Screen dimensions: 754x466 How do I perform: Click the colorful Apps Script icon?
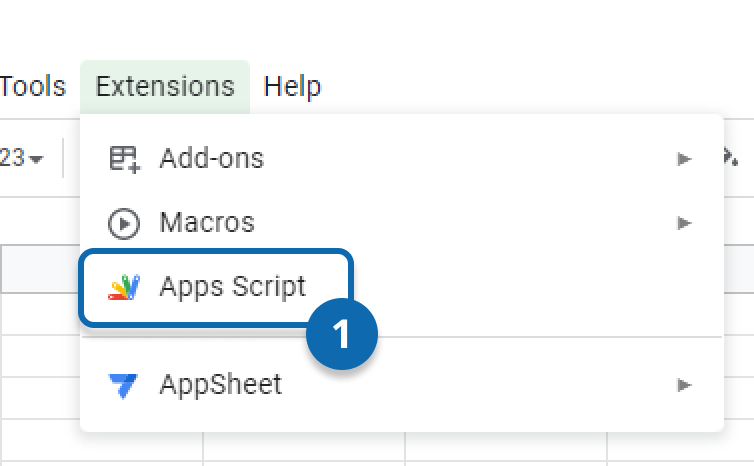[x=124, y=287]
